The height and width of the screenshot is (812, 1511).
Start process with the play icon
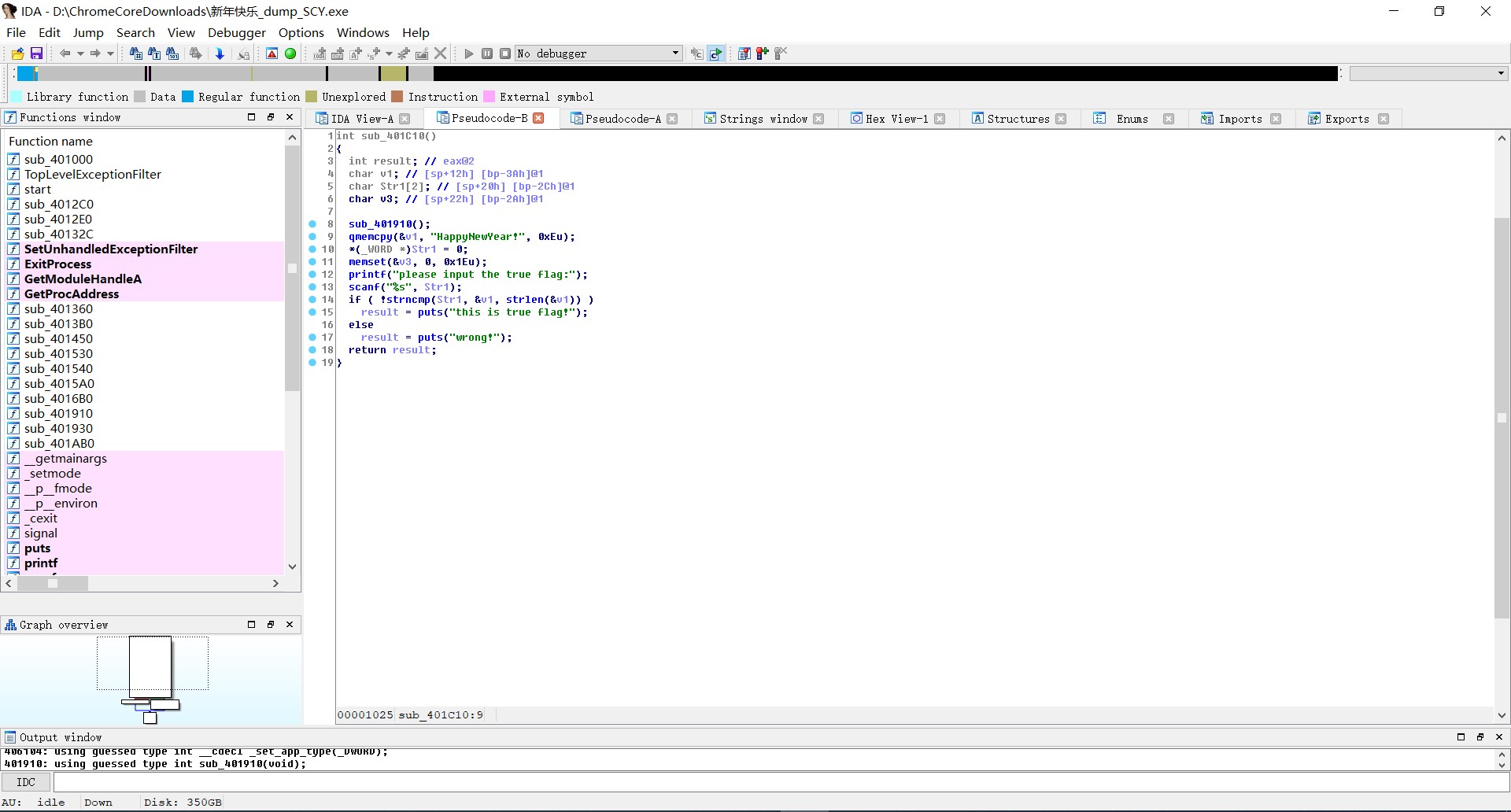point(469,54)
